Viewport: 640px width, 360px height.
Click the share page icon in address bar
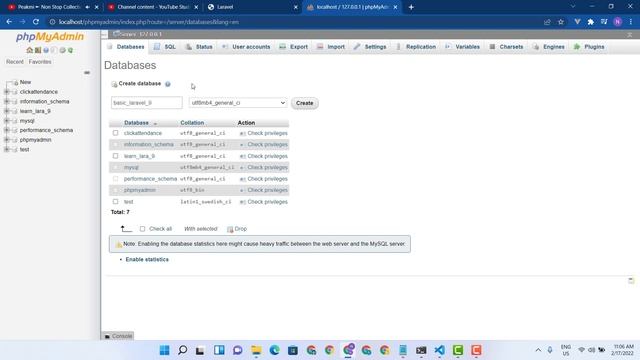pos(547,22)
